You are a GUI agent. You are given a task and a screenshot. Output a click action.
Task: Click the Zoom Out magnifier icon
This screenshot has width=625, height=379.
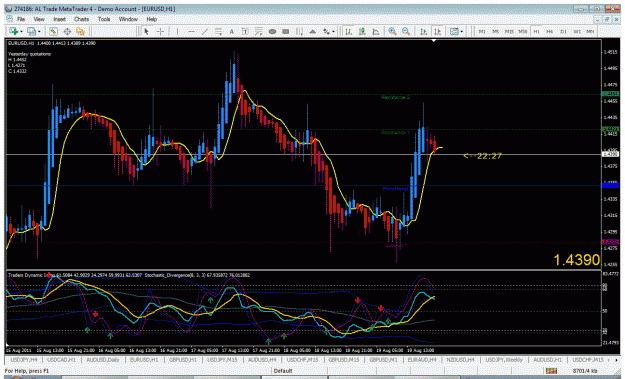click(406, 31)
